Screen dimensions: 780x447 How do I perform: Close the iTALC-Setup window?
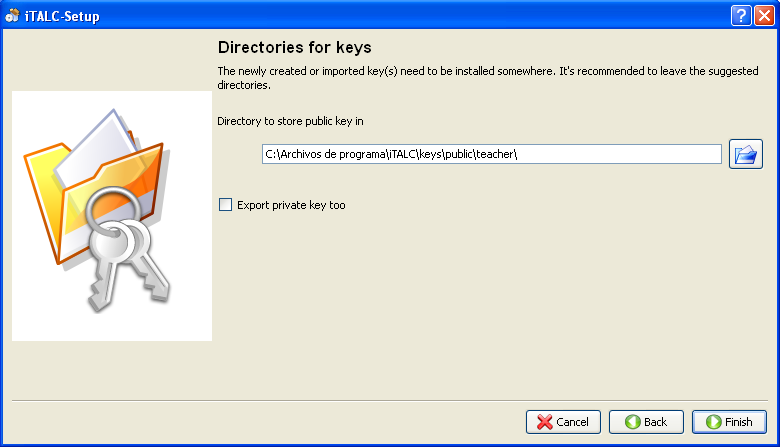click(763, 15)
